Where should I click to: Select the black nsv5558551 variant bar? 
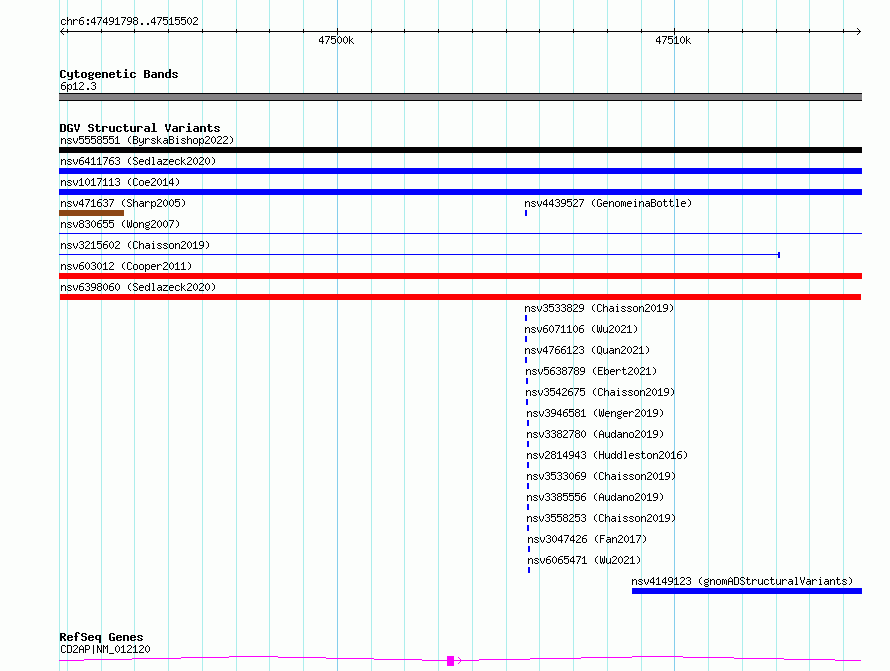460,150
